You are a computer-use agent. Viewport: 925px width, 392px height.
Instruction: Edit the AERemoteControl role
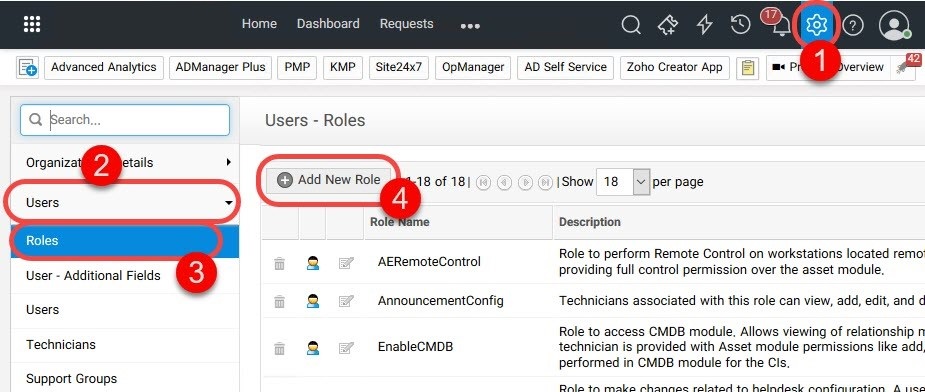[346, 263]
